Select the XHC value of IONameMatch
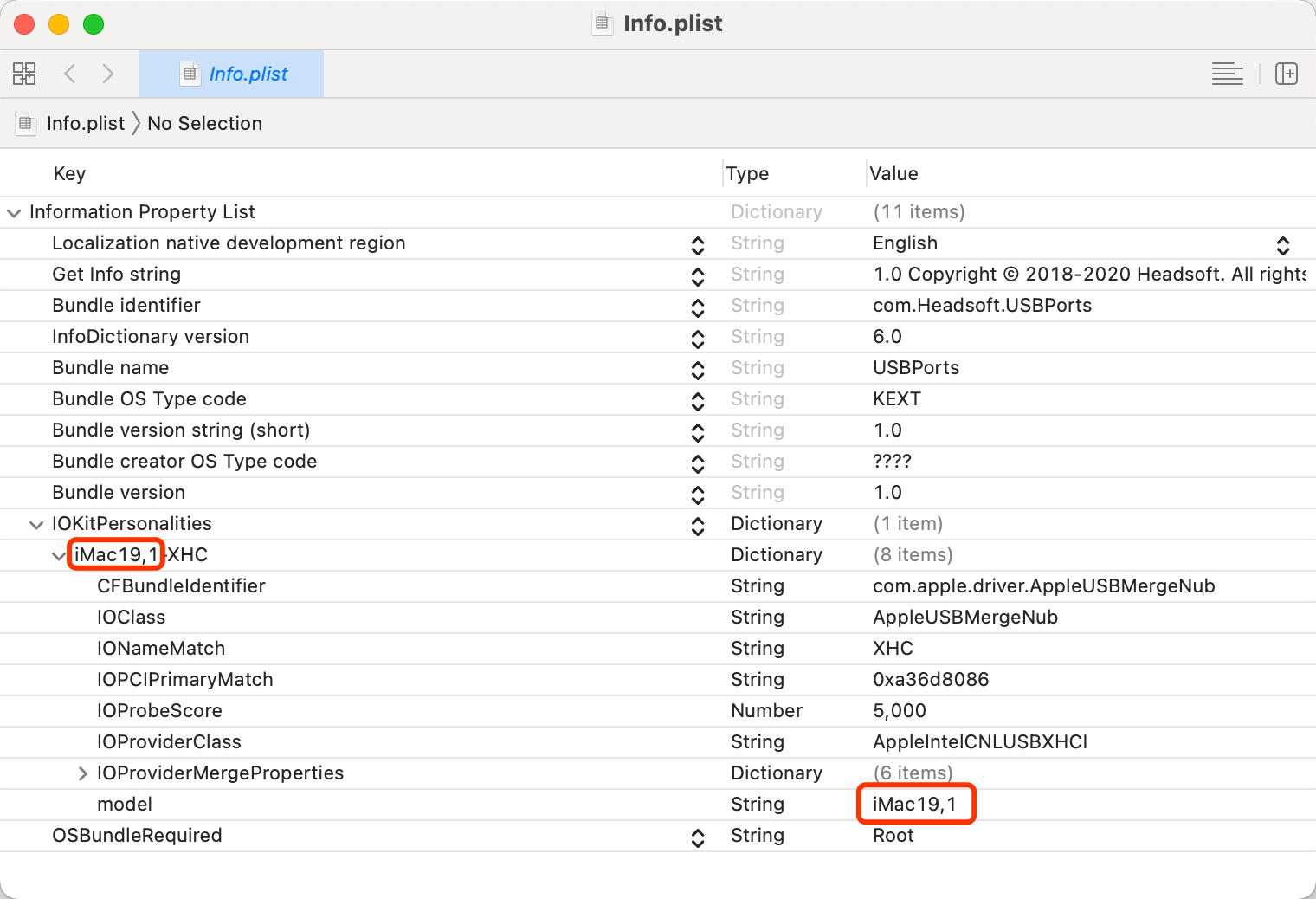 coord(893,648)
